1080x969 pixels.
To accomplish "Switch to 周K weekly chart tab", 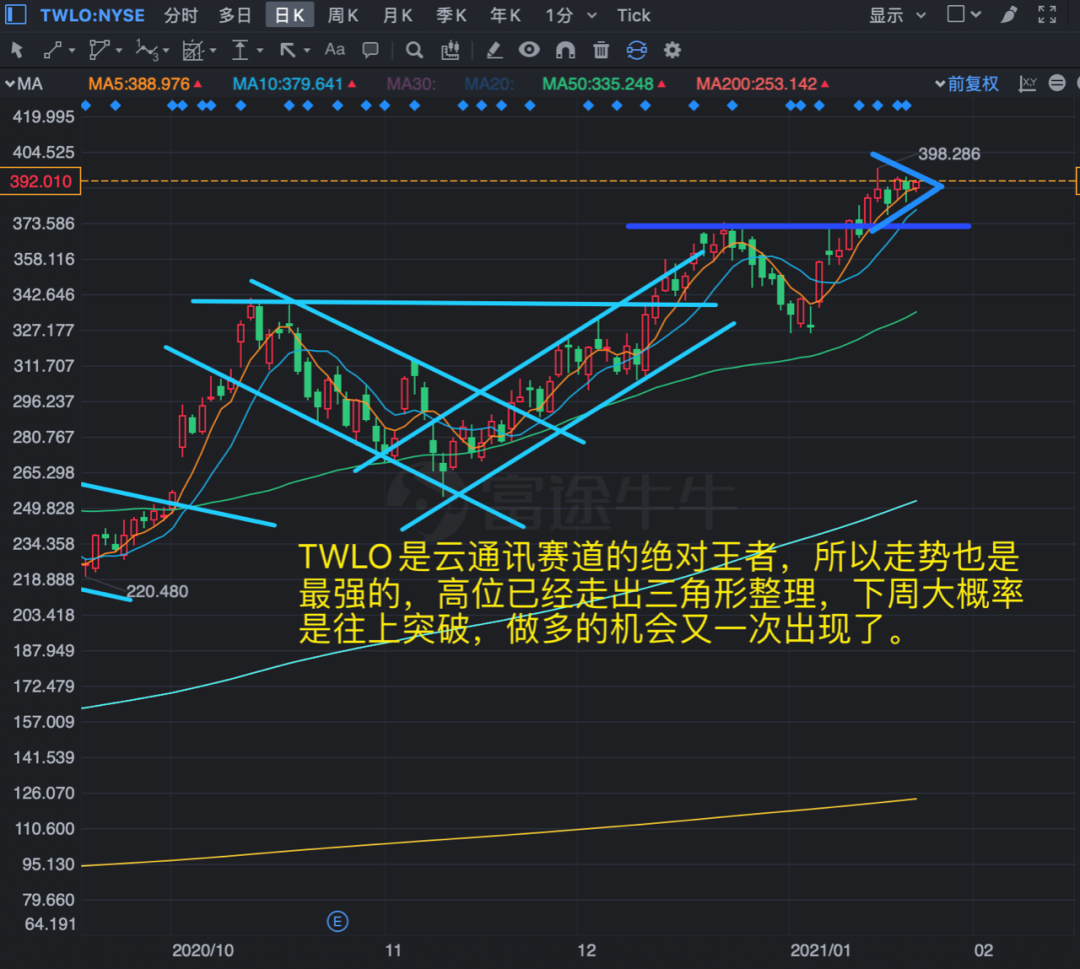I will (x=343, y=15).
